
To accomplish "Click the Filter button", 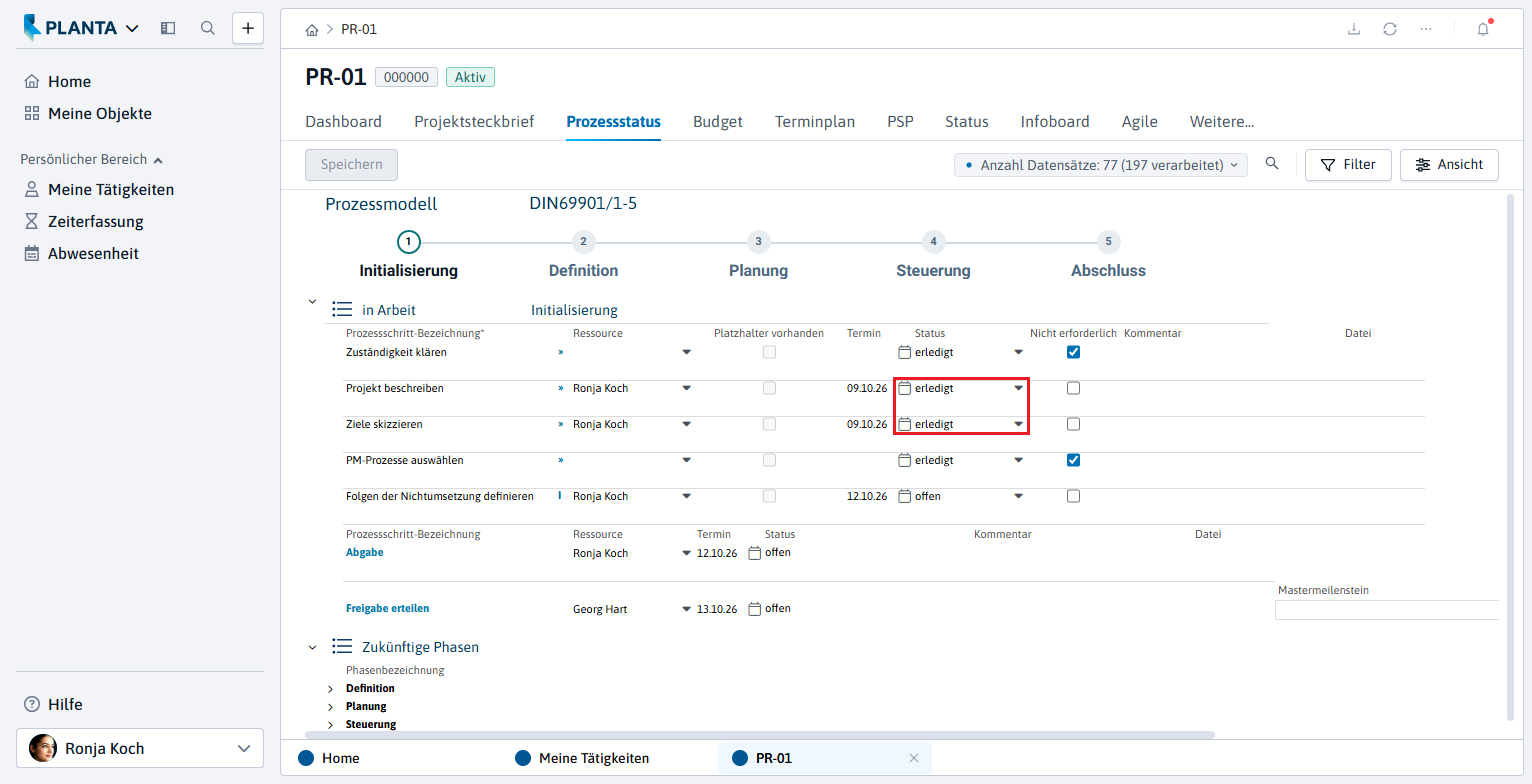I will coord(1348,165).
